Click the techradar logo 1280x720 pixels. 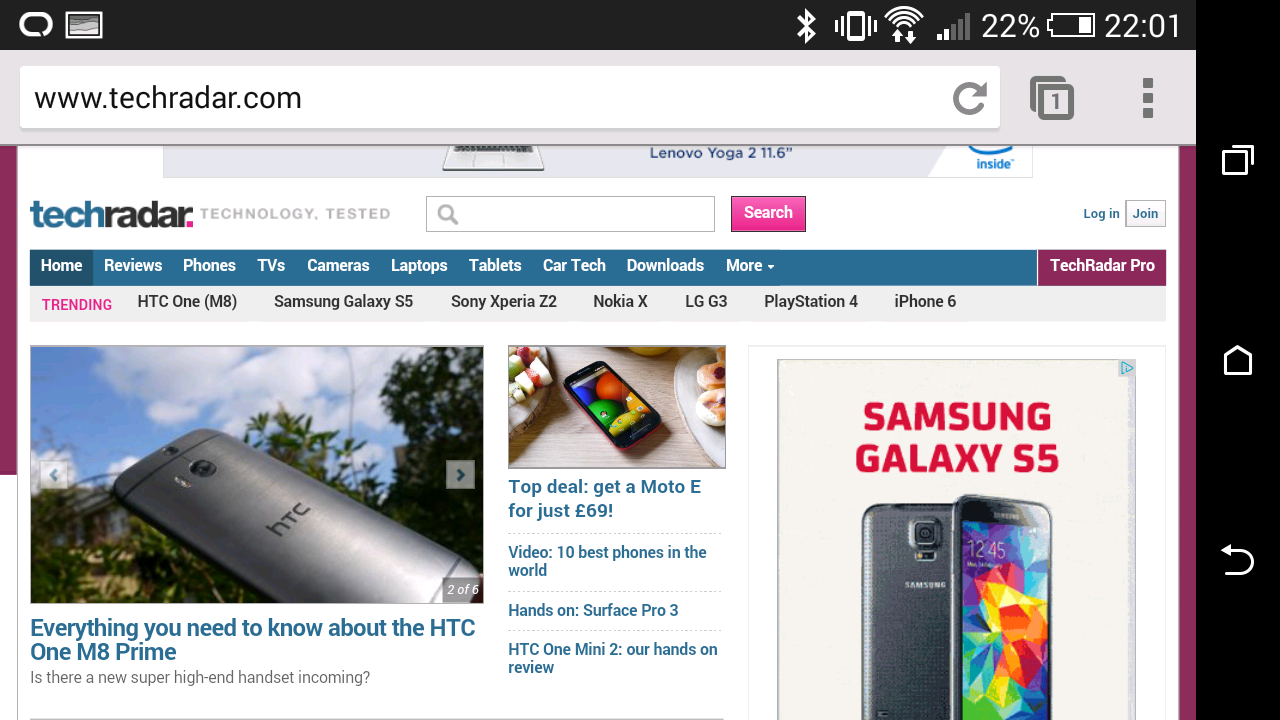point(111,214)
